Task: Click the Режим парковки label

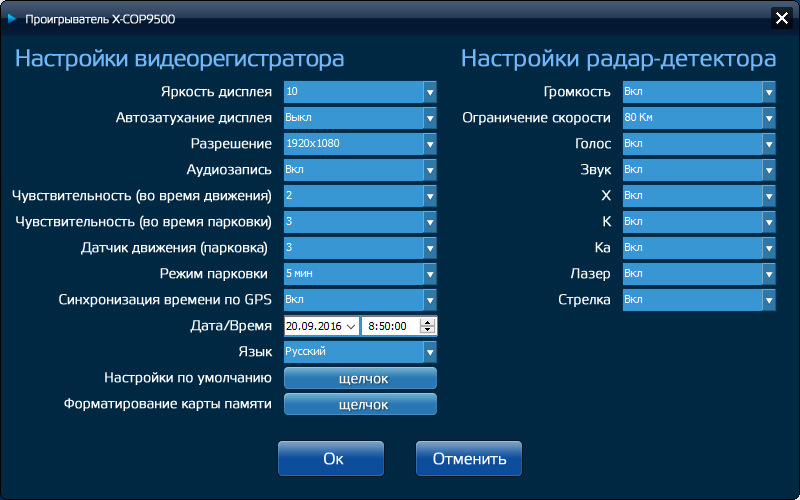Action: click(x=214, y=274)
